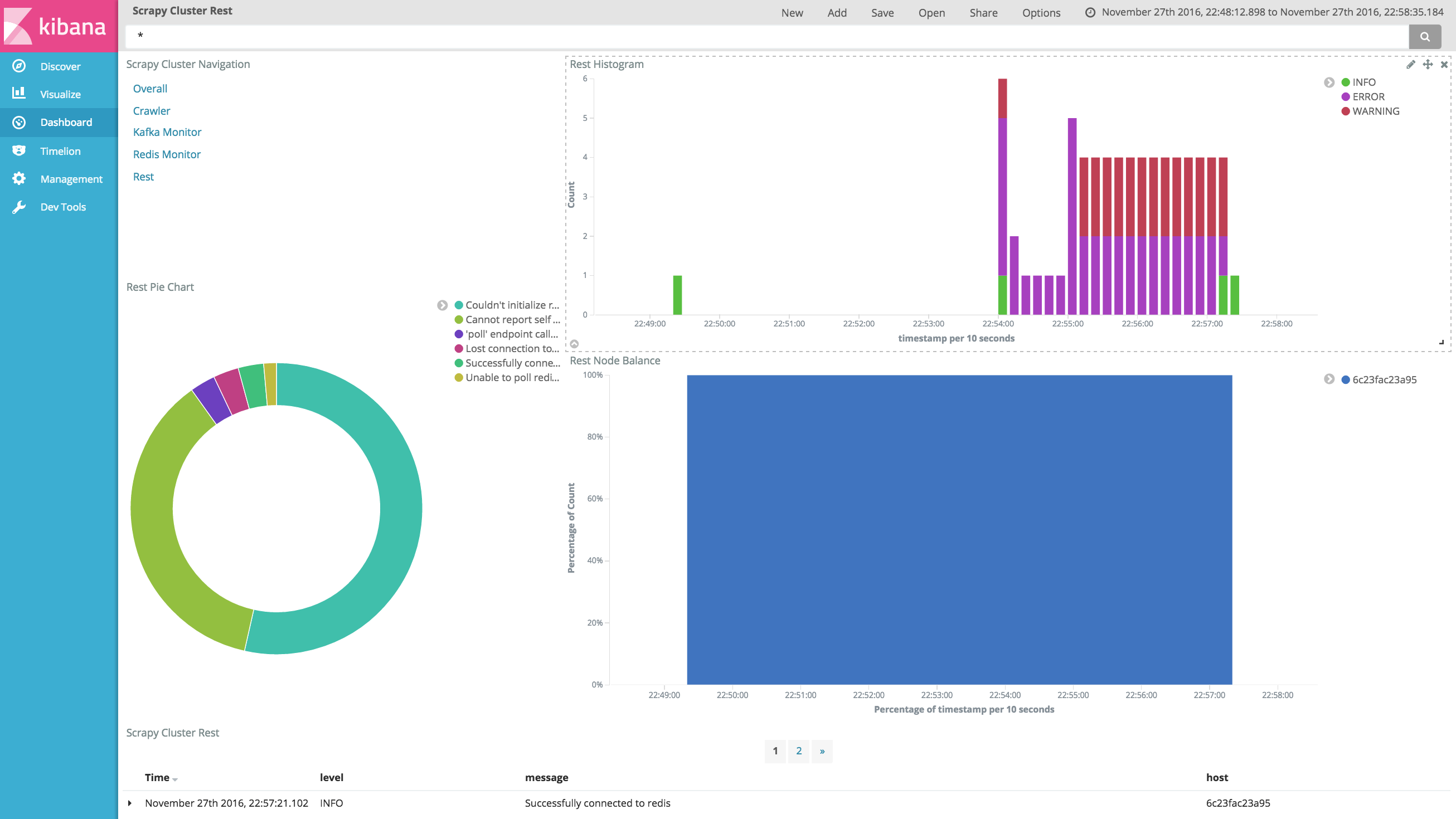Click the 6c23fac23a95 legend color dot
This screenshot has height=819, width=1456.
1346,379
